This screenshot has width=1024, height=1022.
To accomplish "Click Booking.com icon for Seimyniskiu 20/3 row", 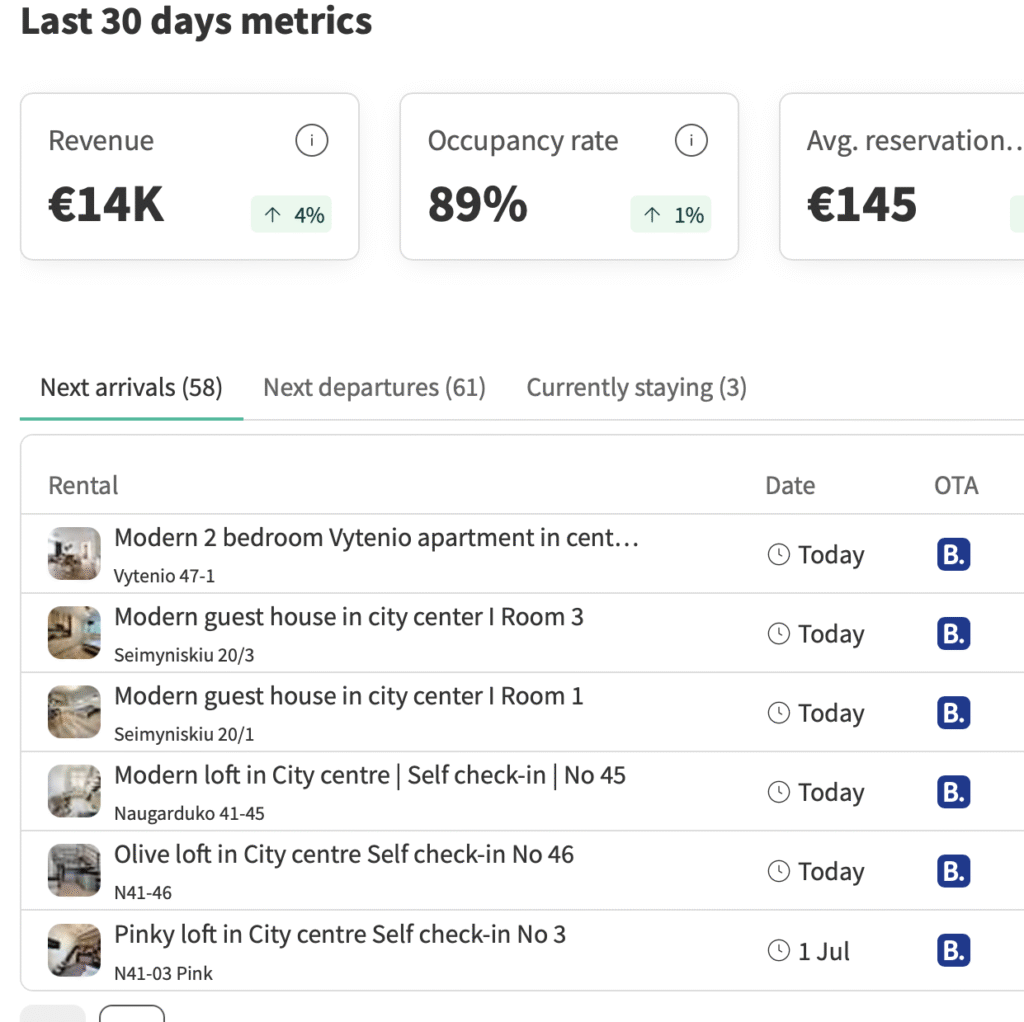I will pyautogui.click(x=953, y=633).
